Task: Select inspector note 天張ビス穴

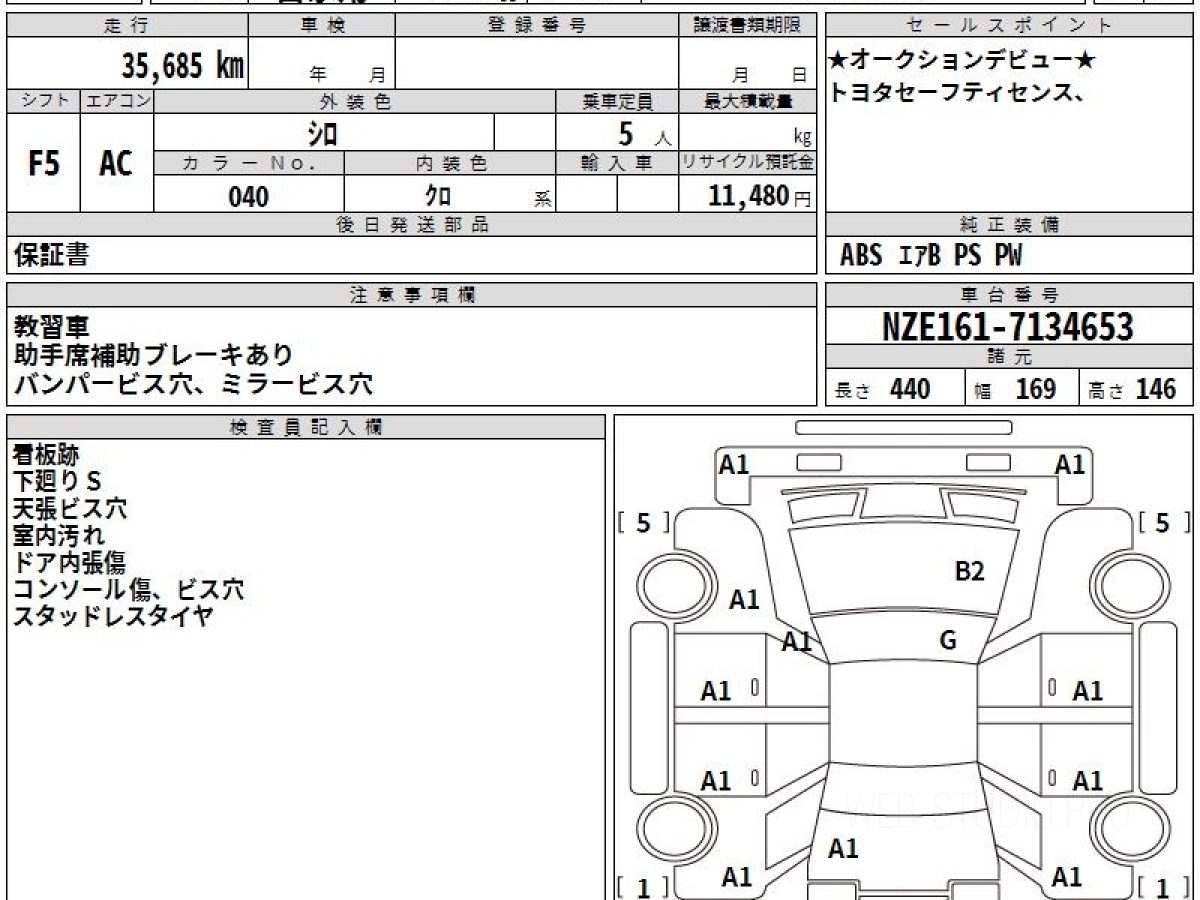Action: 70,509
